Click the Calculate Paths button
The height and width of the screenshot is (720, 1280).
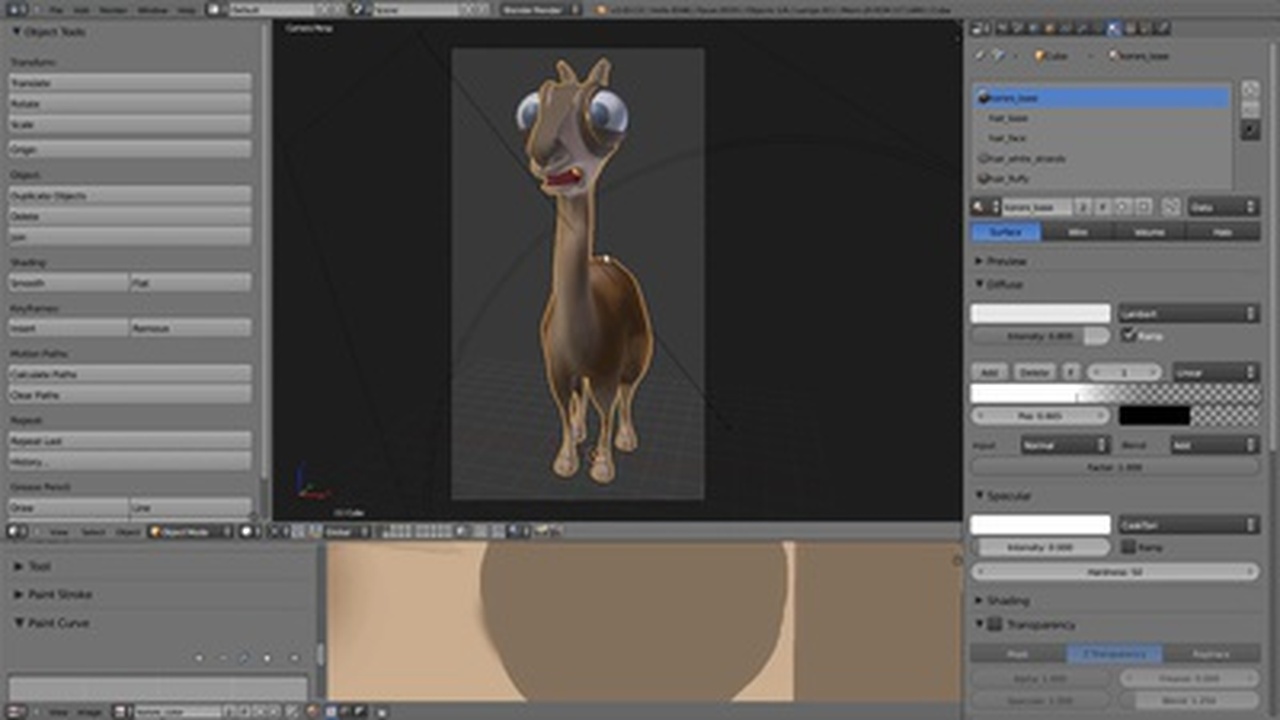[x=130, y=374]
